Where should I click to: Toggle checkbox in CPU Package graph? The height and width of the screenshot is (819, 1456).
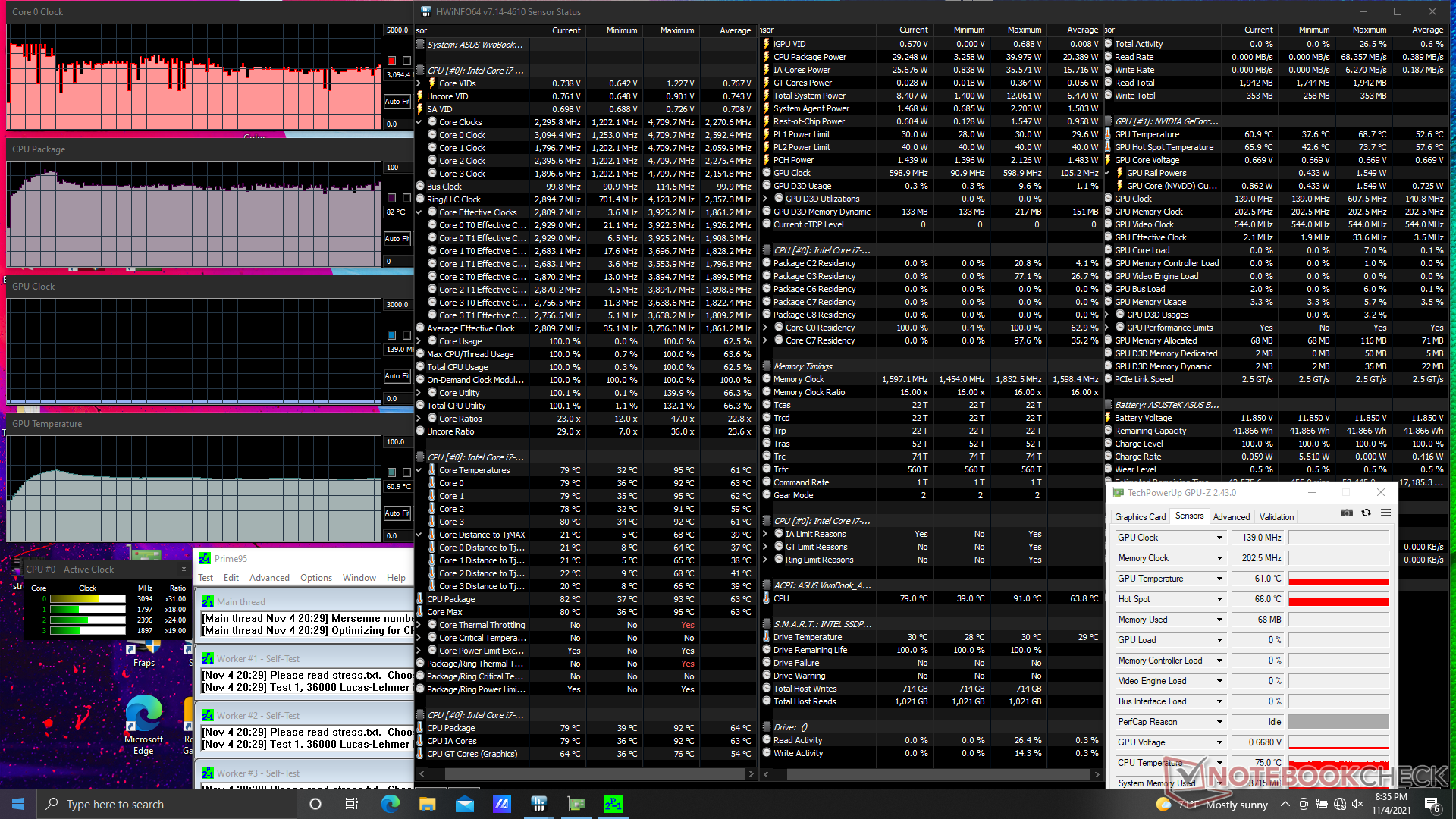click(x=406, y=198)
